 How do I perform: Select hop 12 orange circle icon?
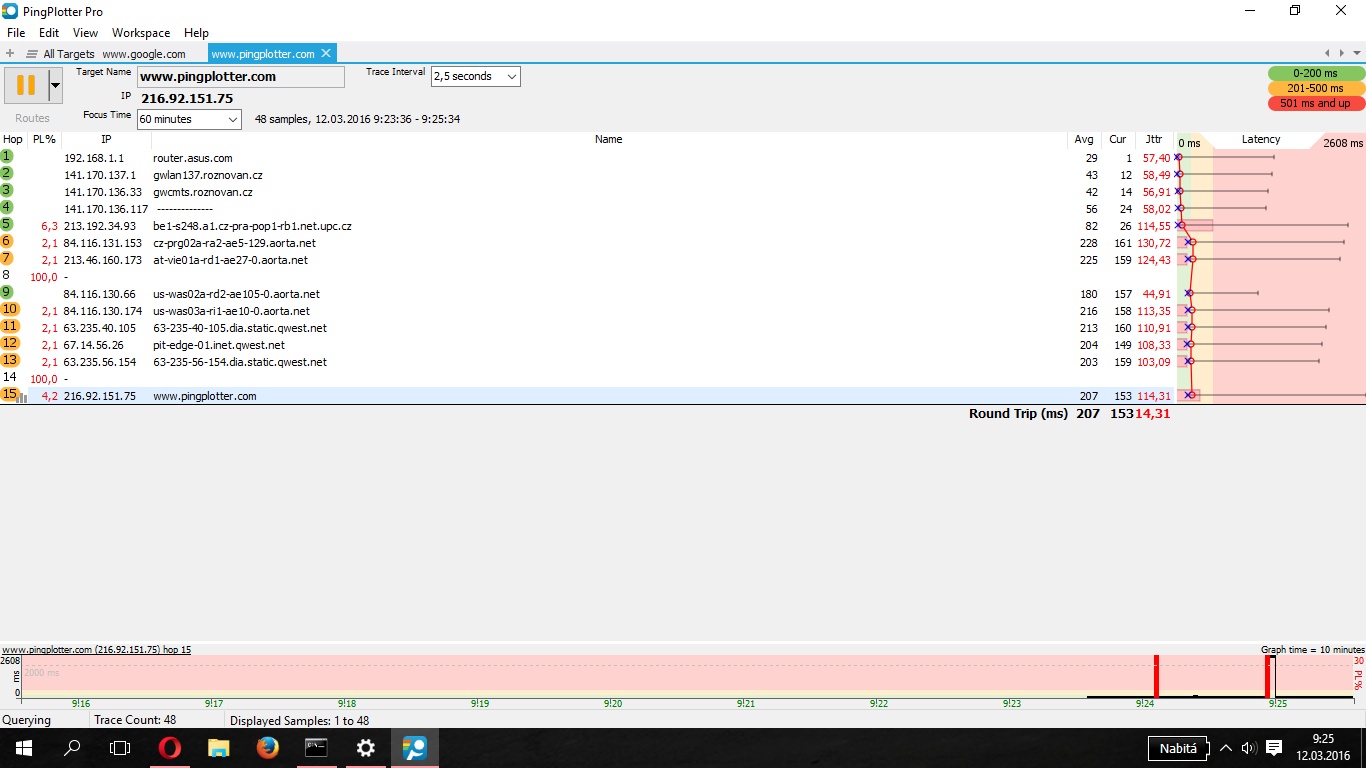(x=10, y=344)
